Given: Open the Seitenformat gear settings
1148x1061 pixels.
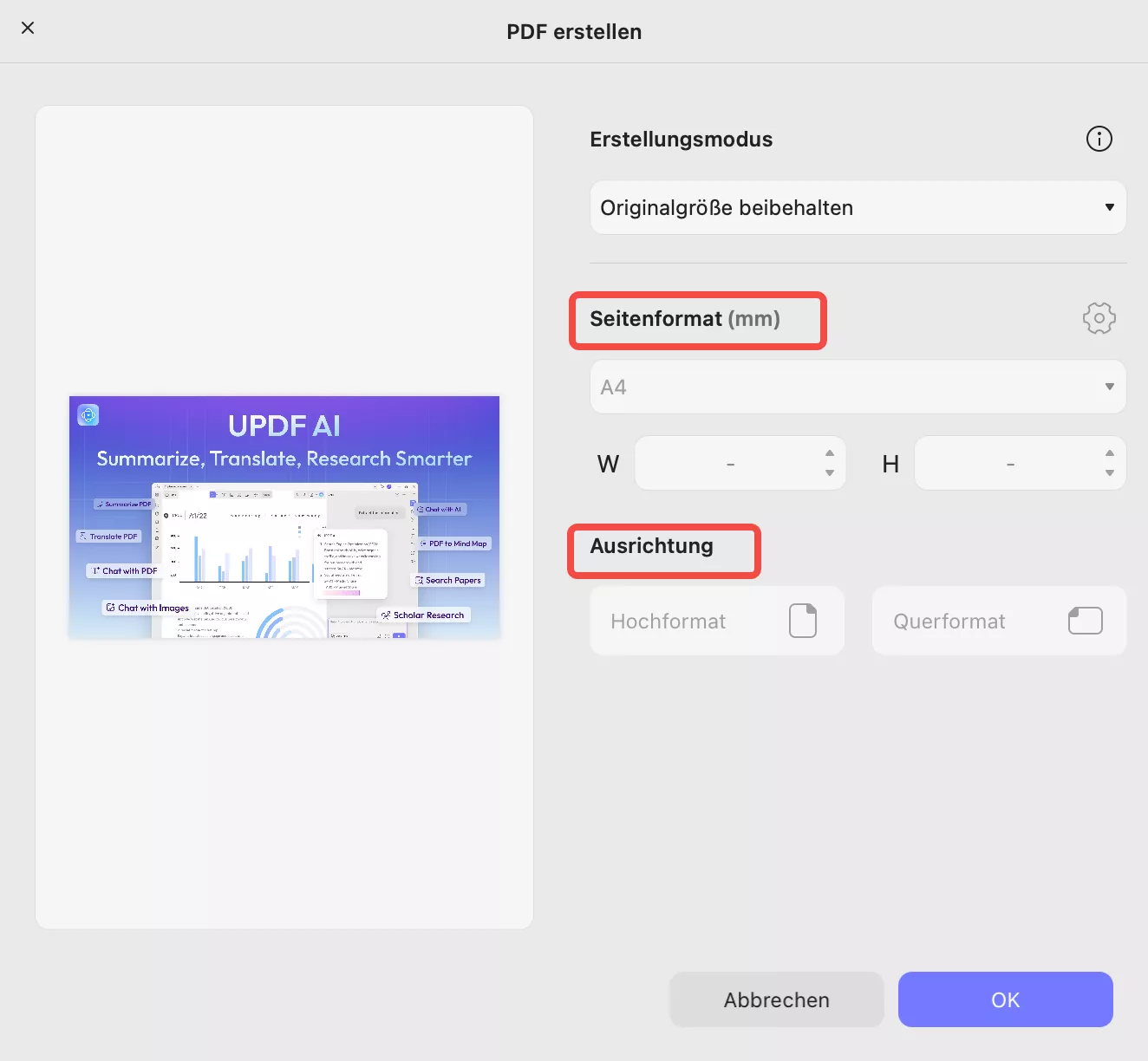Looking at the screenshot, I should (1099, 318).
